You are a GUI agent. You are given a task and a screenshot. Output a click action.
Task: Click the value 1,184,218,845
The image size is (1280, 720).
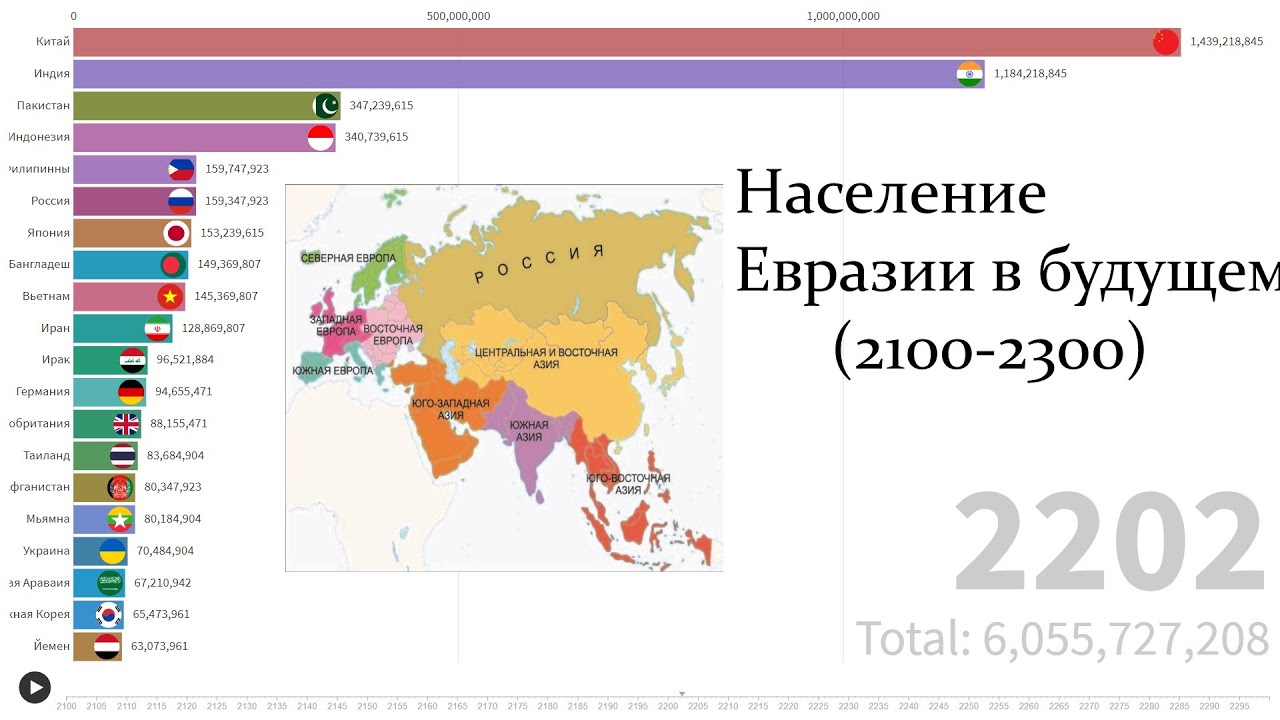pos(1030,74)
